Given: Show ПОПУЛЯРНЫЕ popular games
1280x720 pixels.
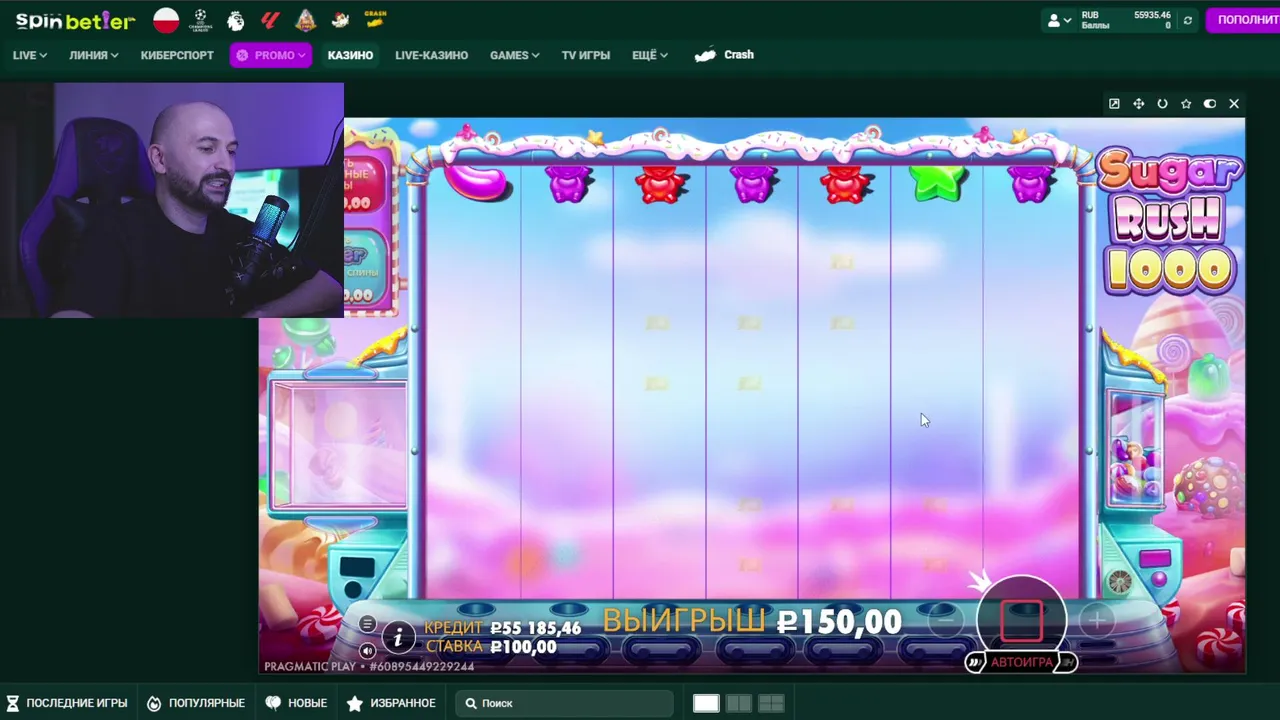Looking at the screenshot, I should pos(196,703).
